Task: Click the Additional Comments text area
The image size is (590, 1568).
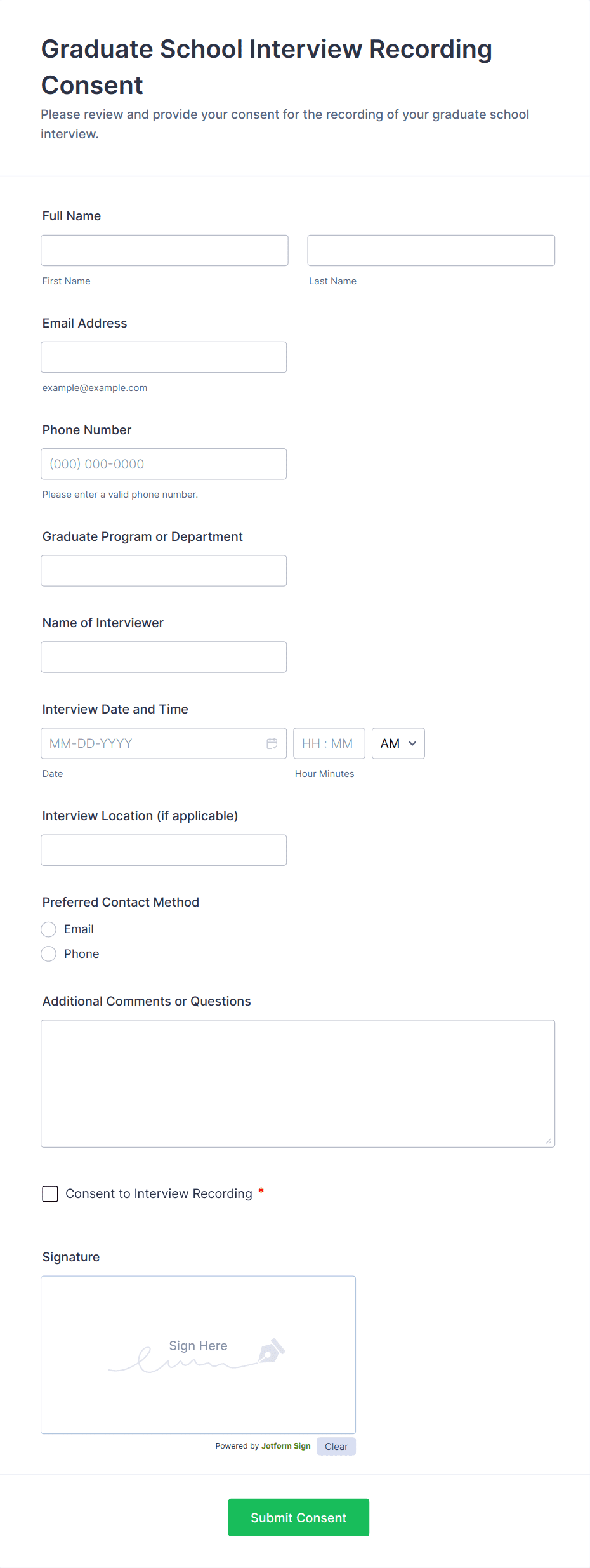Action: coord(298,1084)
